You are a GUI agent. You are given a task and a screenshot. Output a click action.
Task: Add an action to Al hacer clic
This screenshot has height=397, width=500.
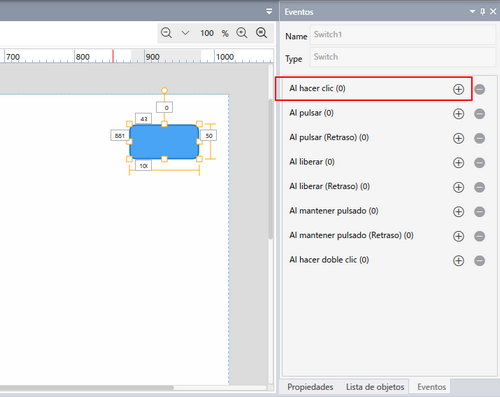(458, 89)
